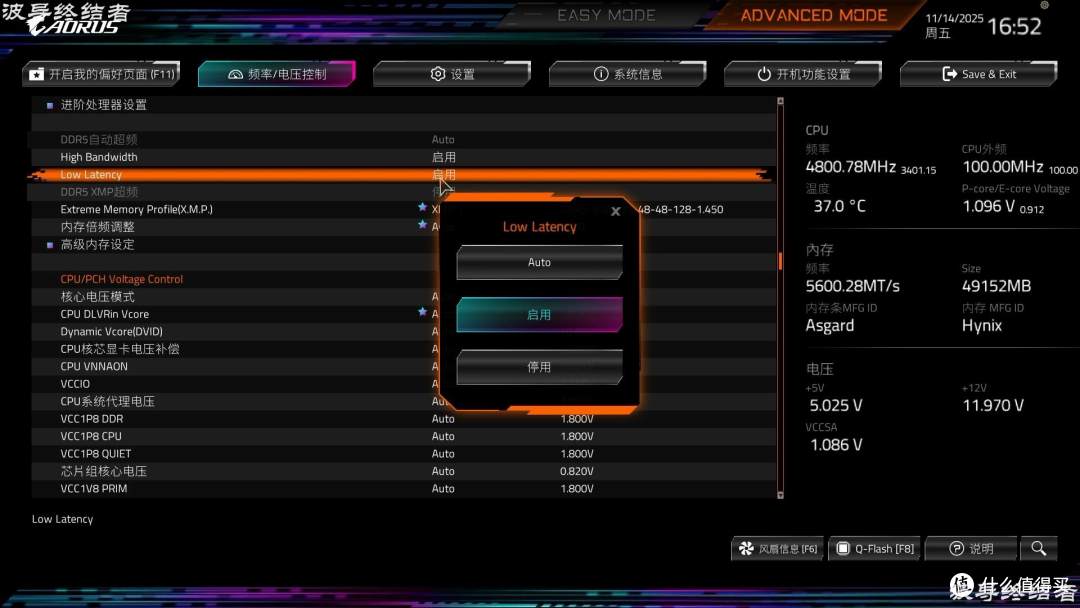Expand 进阶处理器设置 submenu
The width and height of the screenshot is (1080, 608).
(x=103, y=105)
